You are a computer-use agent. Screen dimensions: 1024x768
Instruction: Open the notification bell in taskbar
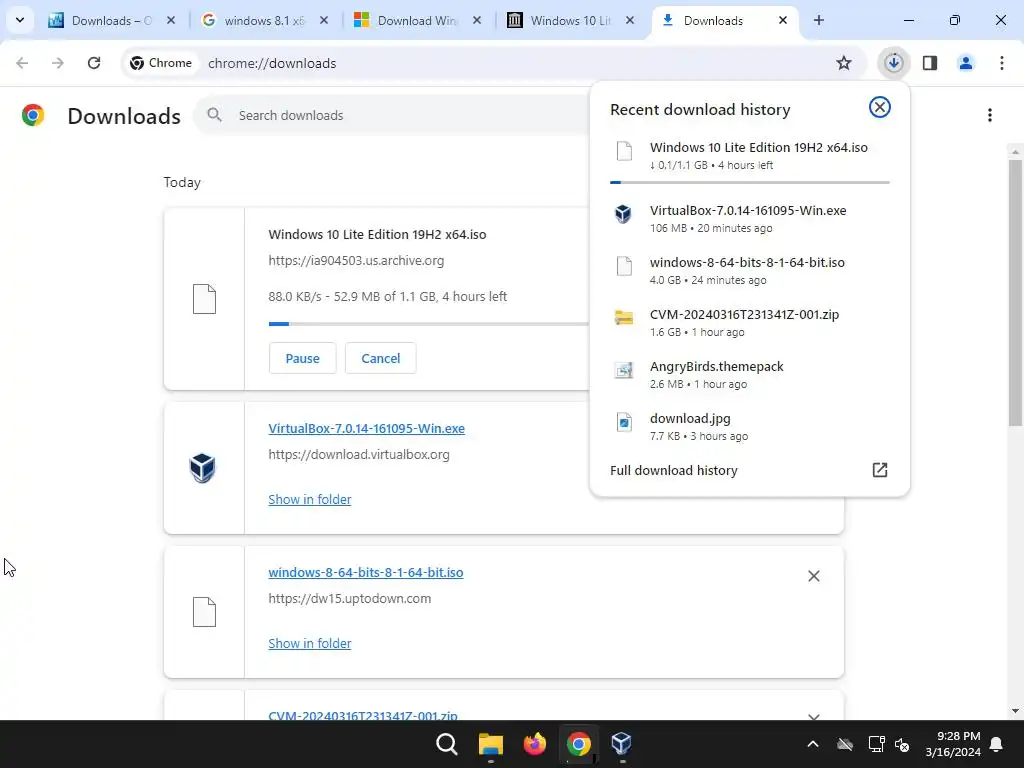pyautogui.click(x=997, y=744)
